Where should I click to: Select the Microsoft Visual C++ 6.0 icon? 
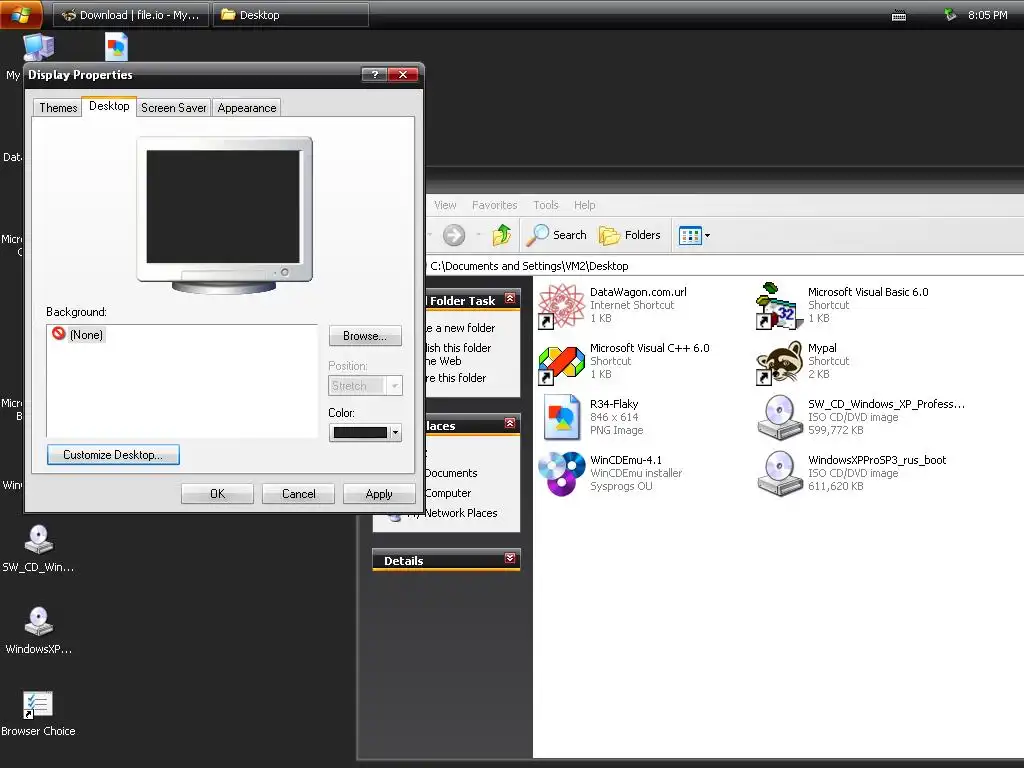pyautogui.click(x=561, y=362)
